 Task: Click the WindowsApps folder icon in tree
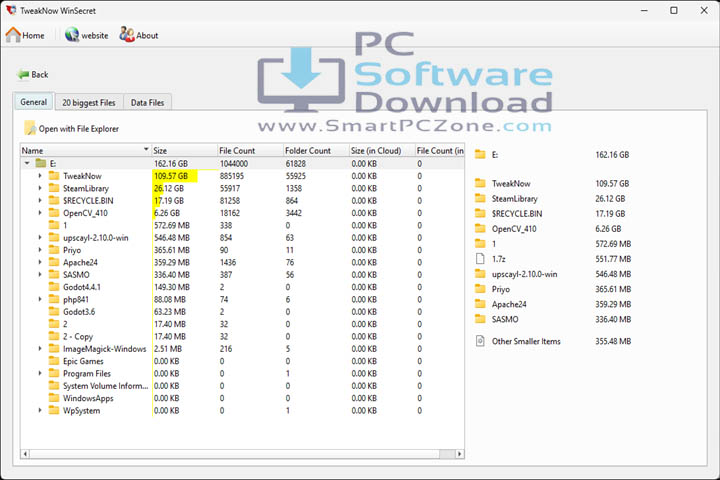[54, 398]
